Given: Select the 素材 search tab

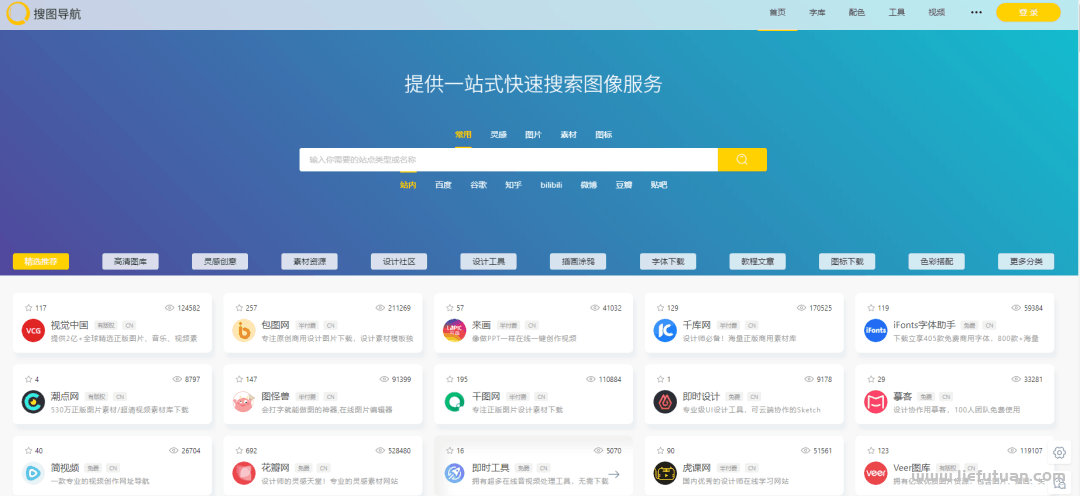Looking at the screenshot, I should [568, 135].
